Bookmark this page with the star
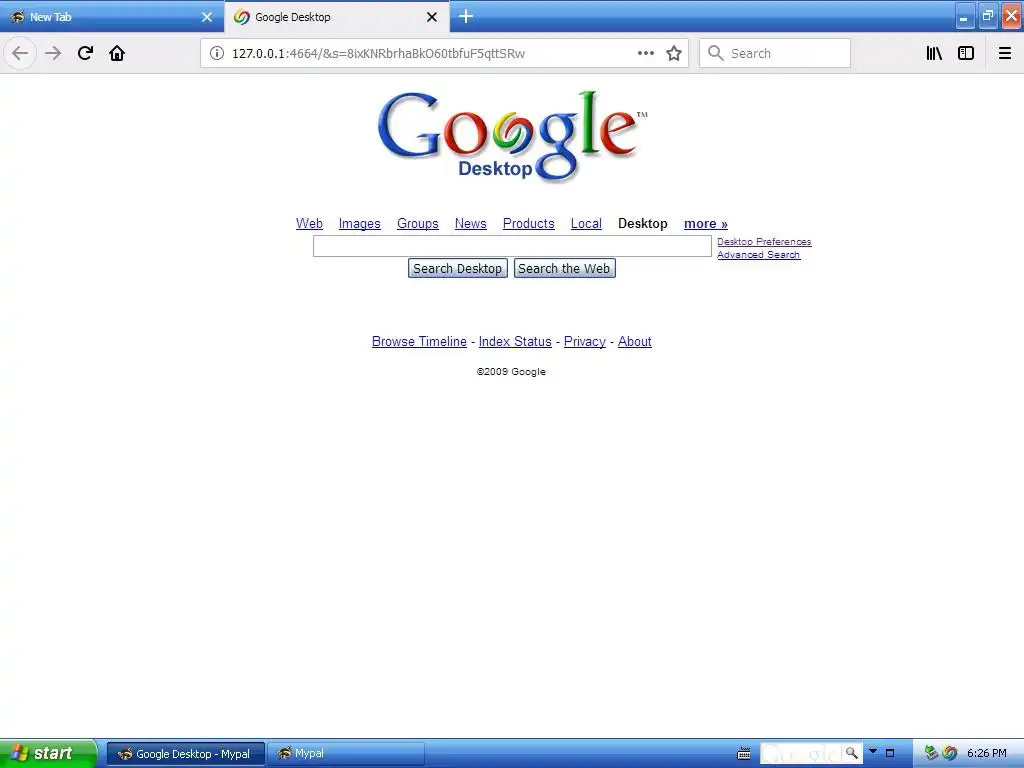Screen dimensions: 1024x768 (674, 53)
